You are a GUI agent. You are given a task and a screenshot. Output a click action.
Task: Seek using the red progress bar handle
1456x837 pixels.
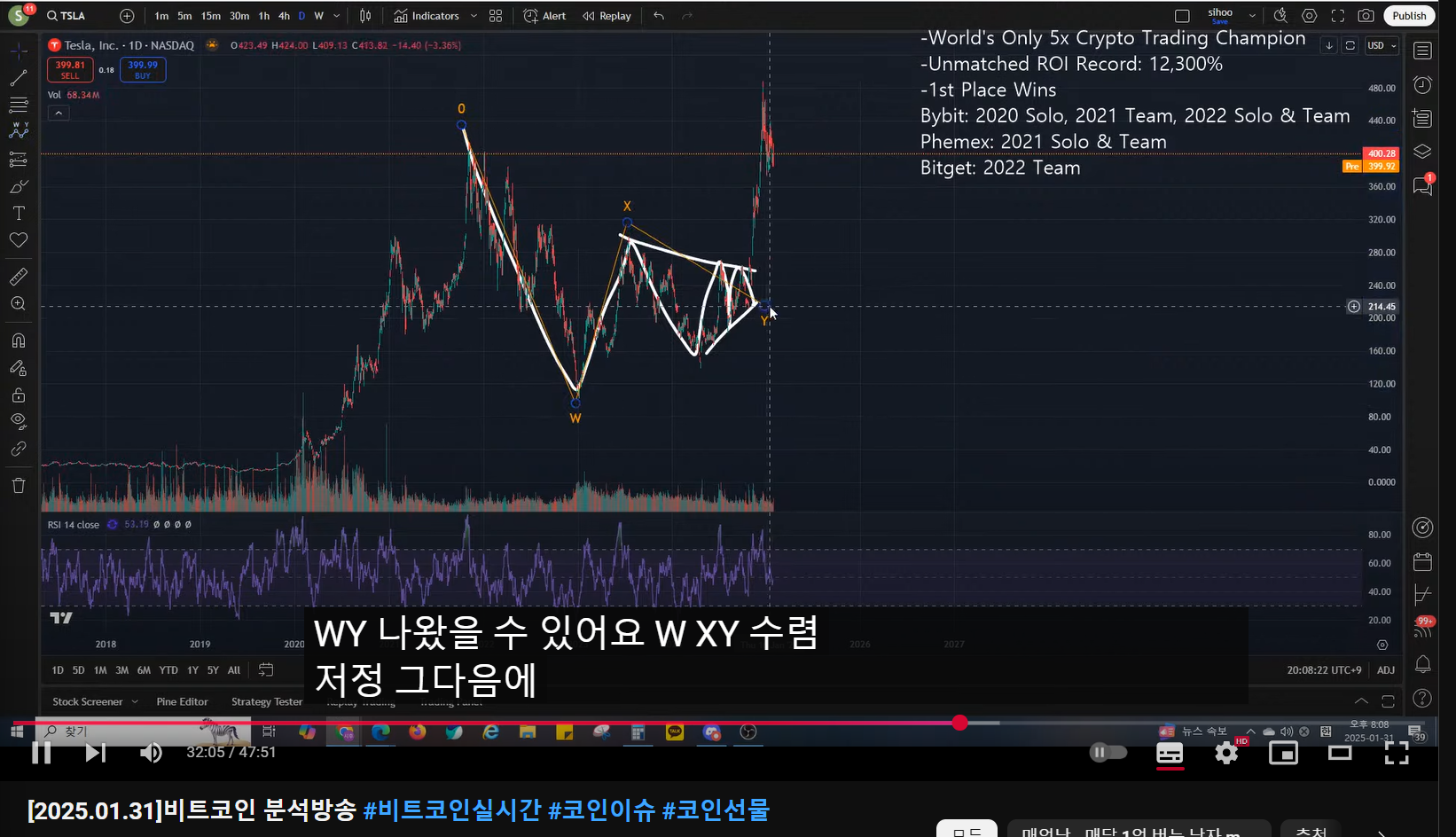click(959, 723)
